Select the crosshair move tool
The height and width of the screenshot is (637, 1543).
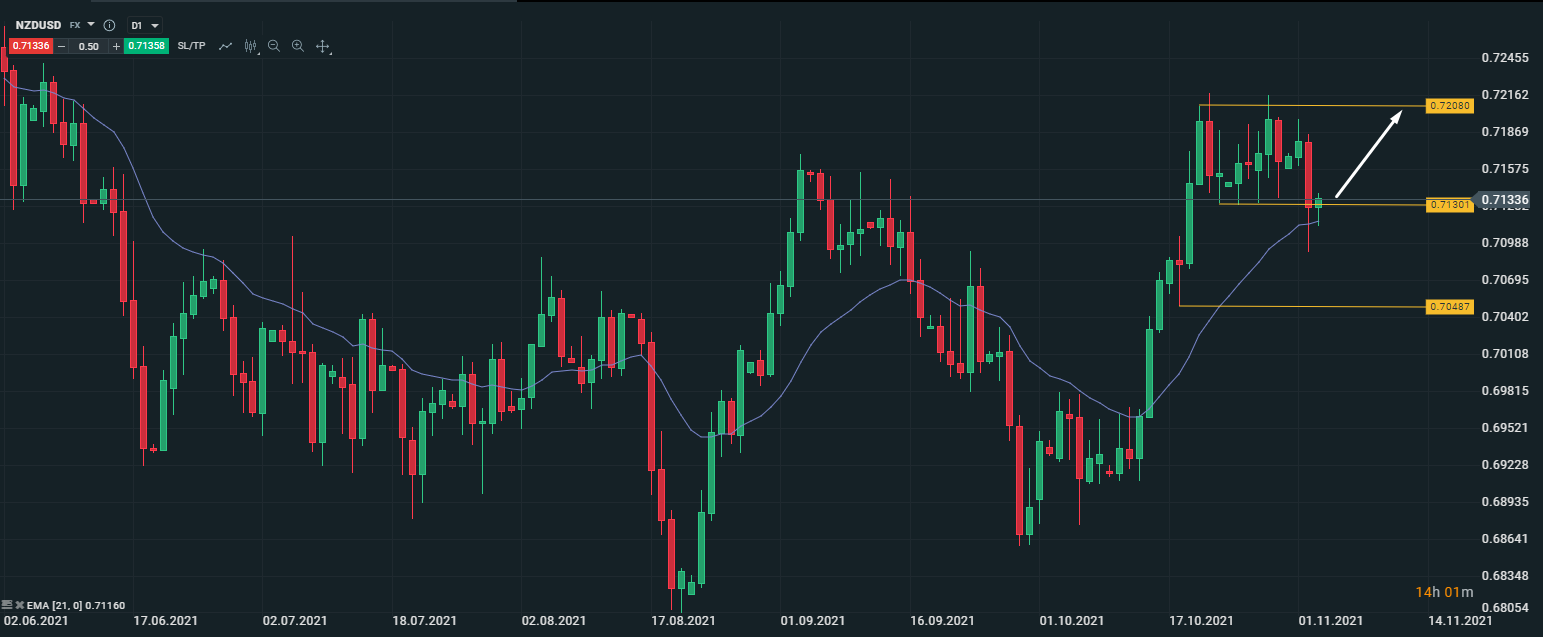point(323,46)
